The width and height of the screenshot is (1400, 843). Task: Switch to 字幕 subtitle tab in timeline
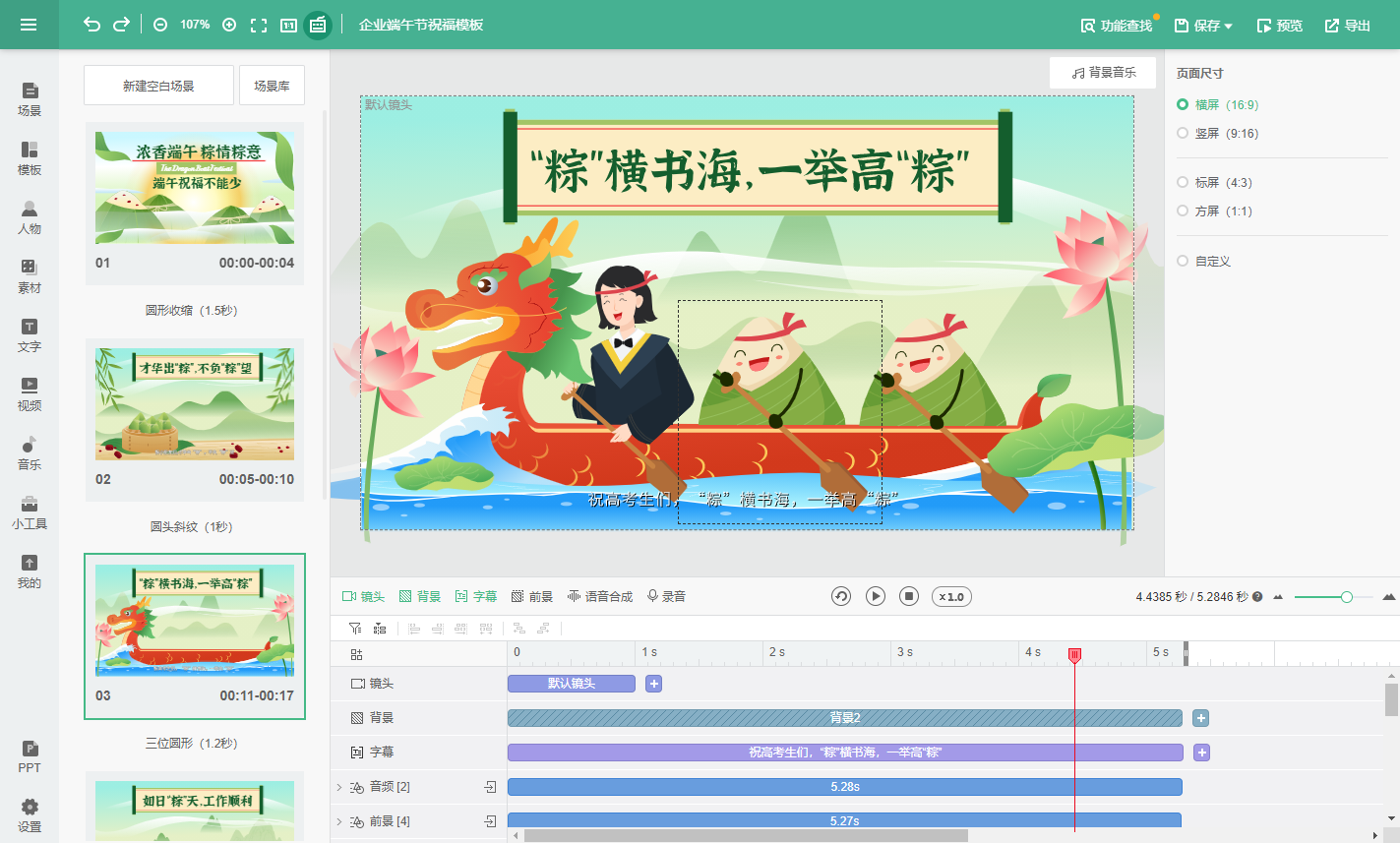pyautogui.click(x=476, y=596)
